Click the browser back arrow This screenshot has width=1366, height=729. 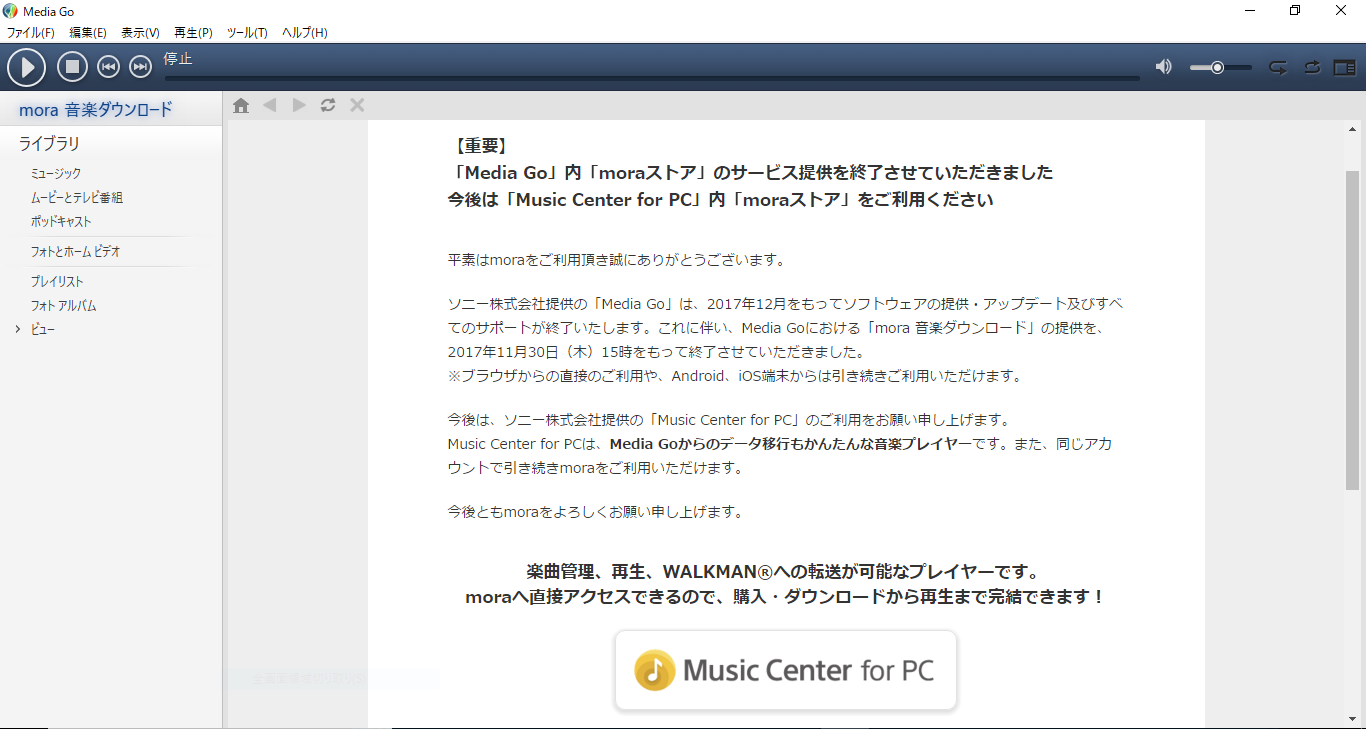(x=269, y=105)
